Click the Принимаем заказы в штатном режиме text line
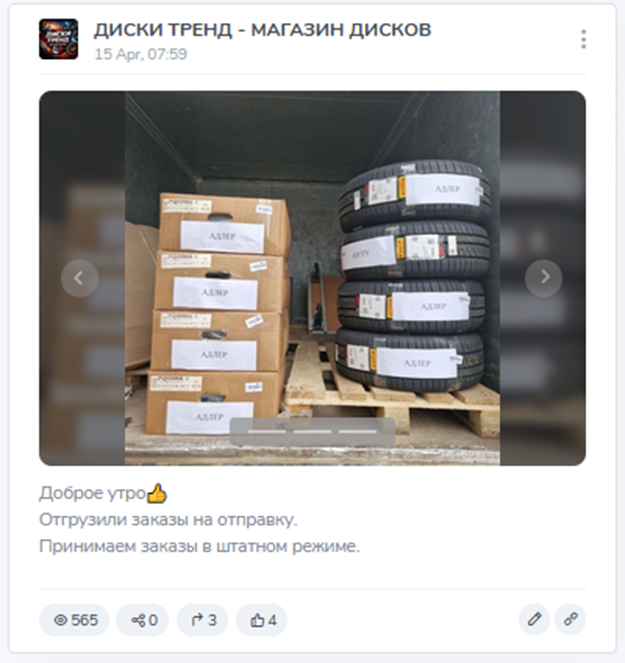The width and height of the screenshot is (625, 663). (199, 547)
